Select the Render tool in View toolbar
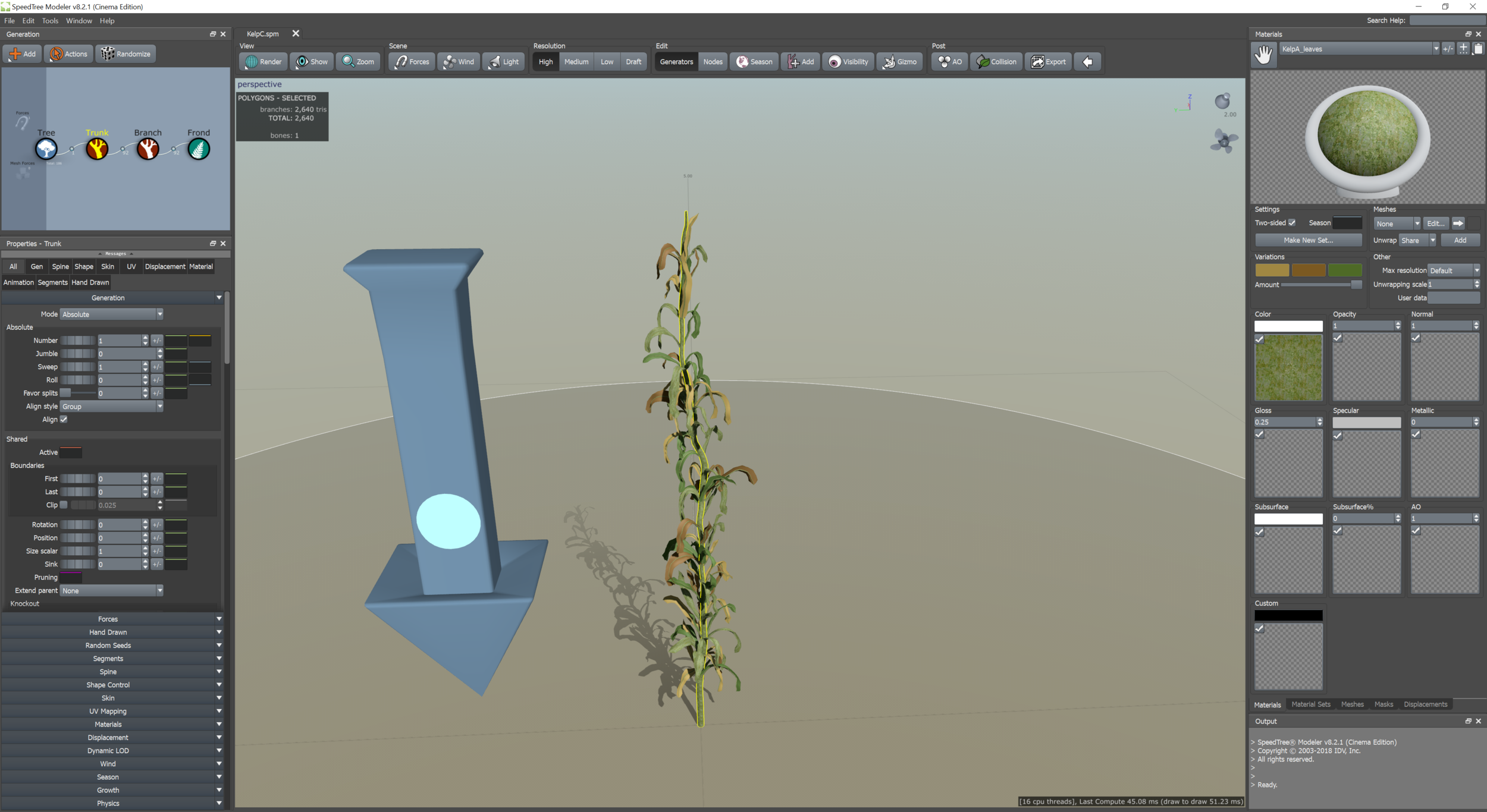This screenshot has width=1487, height=812. point(262,61)
